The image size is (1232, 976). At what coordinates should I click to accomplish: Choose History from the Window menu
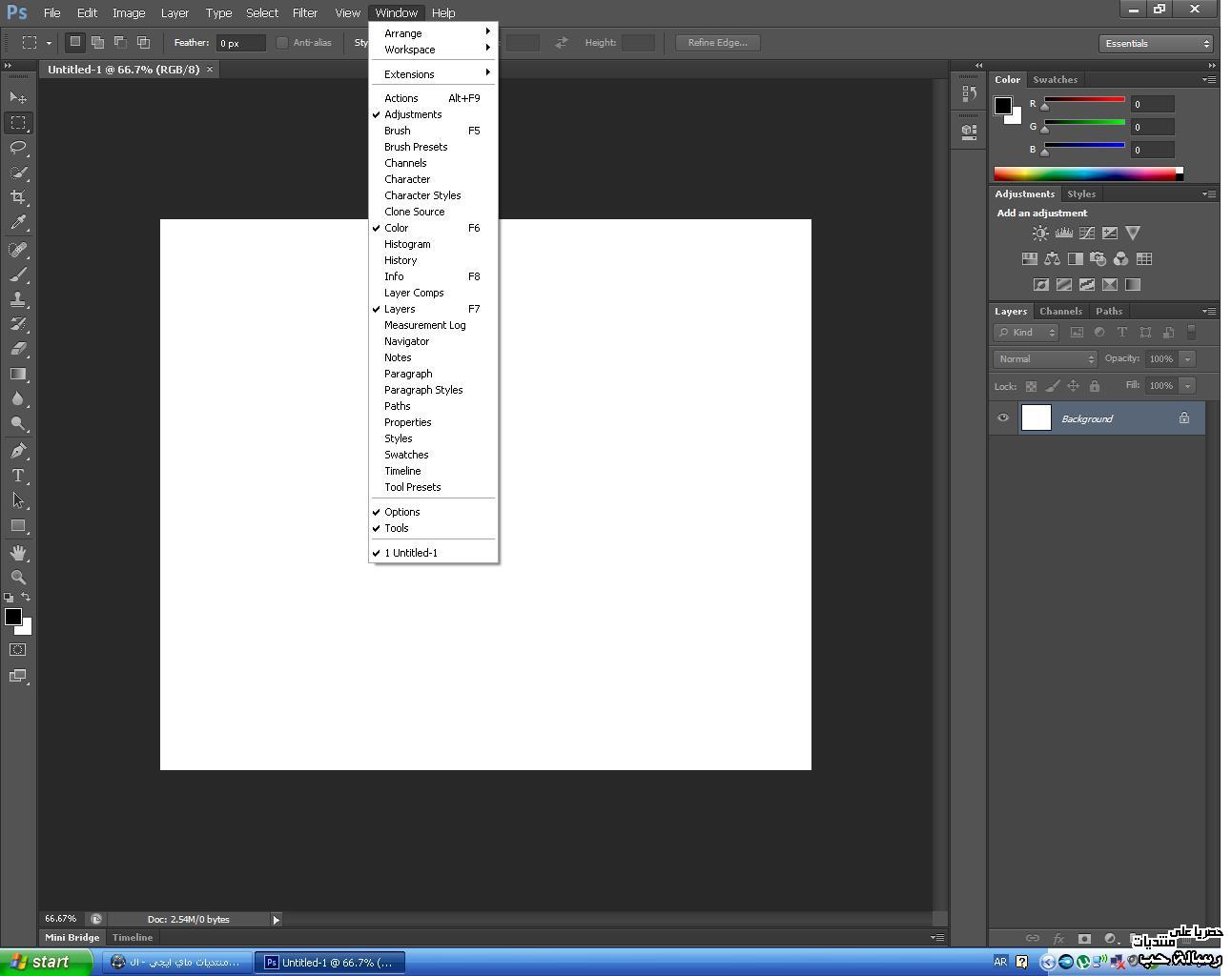click(x=400, y=260)
